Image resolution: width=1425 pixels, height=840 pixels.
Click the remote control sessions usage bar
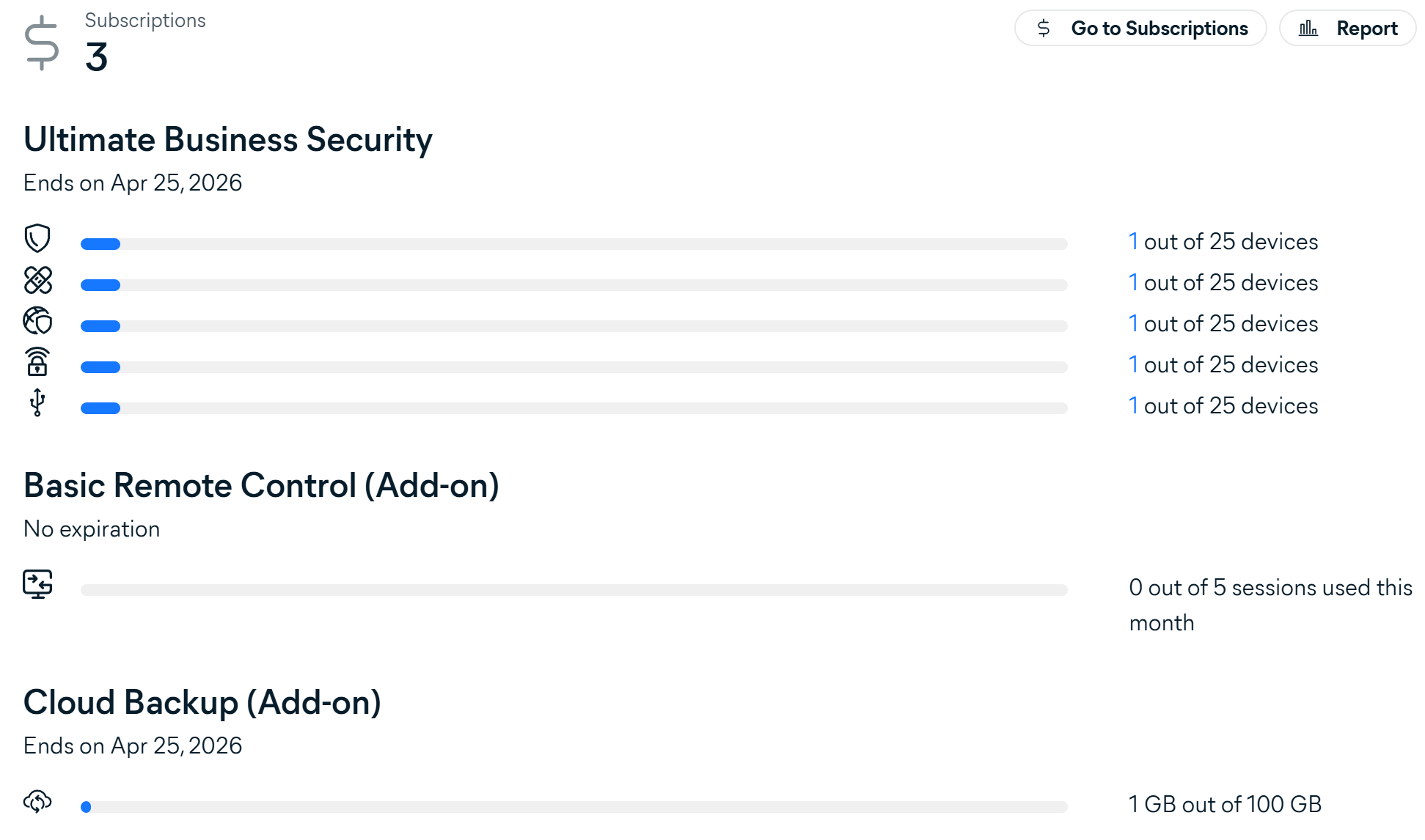(x=574, y=590)
